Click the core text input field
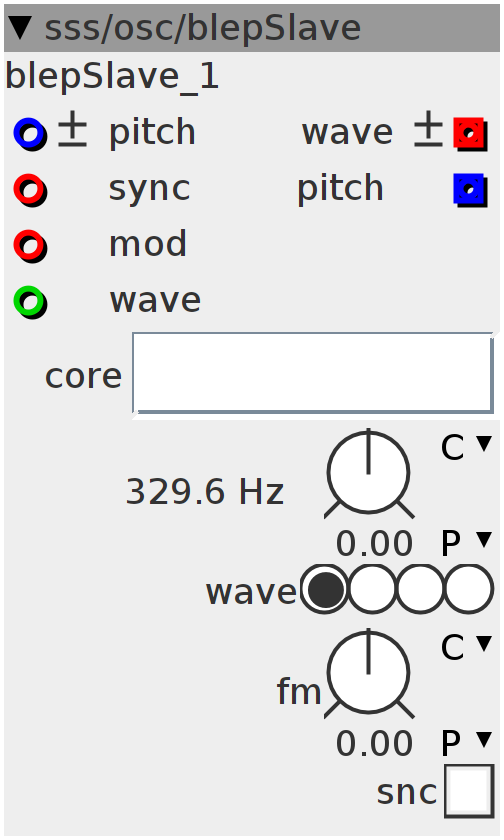 coord(313,373)
